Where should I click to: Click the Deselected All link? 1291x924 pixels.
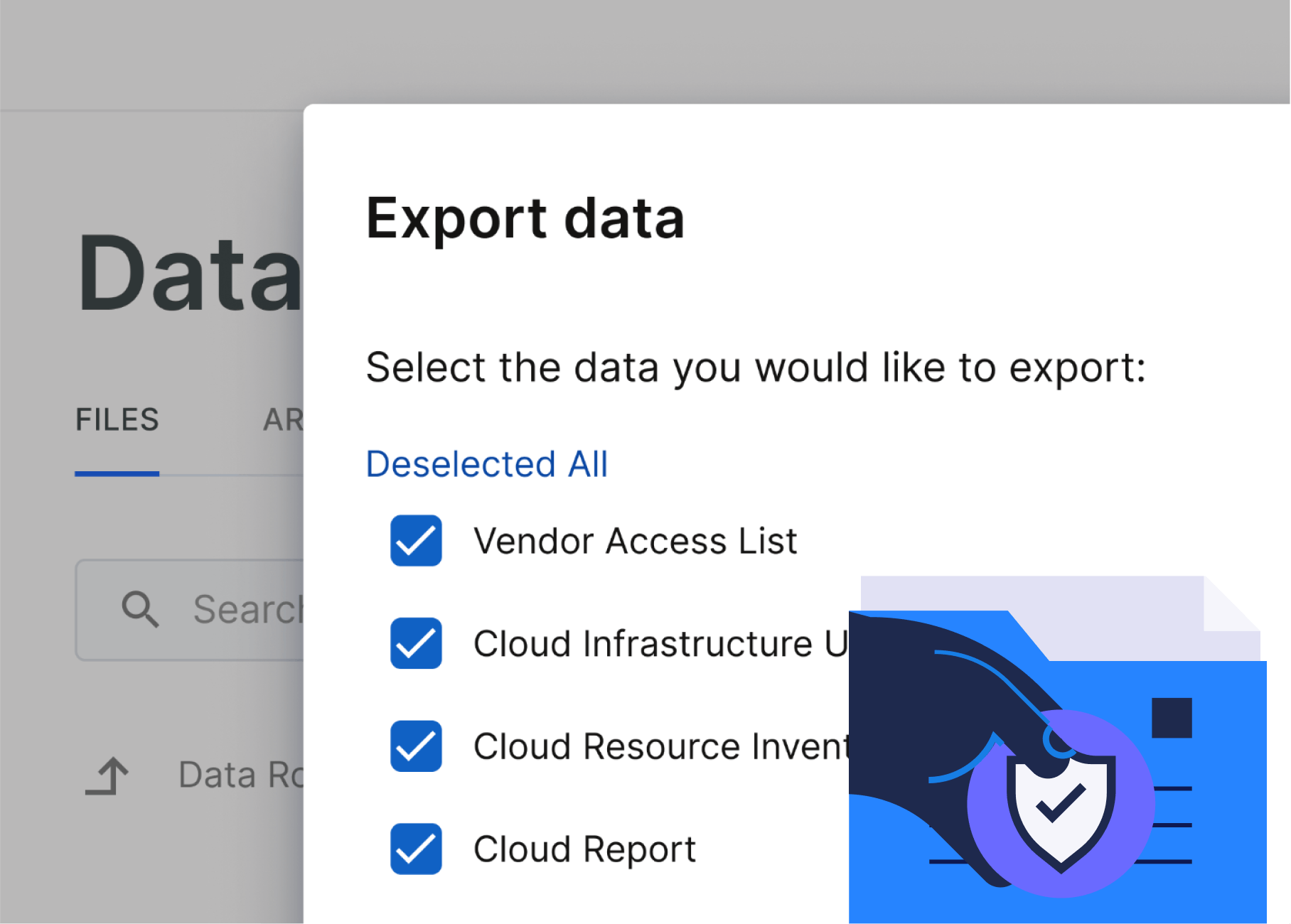487,464
